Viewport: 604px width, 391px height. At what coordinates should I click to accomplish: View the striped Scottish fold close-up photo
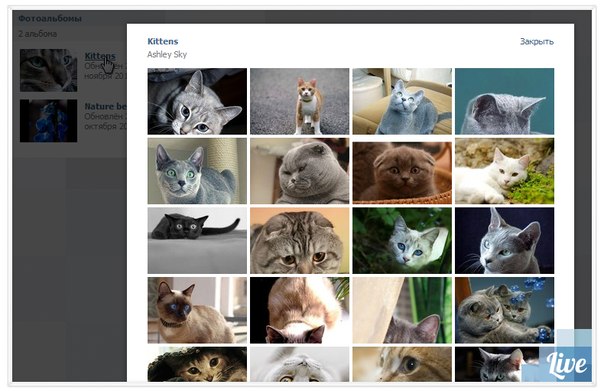click(300, 241)
